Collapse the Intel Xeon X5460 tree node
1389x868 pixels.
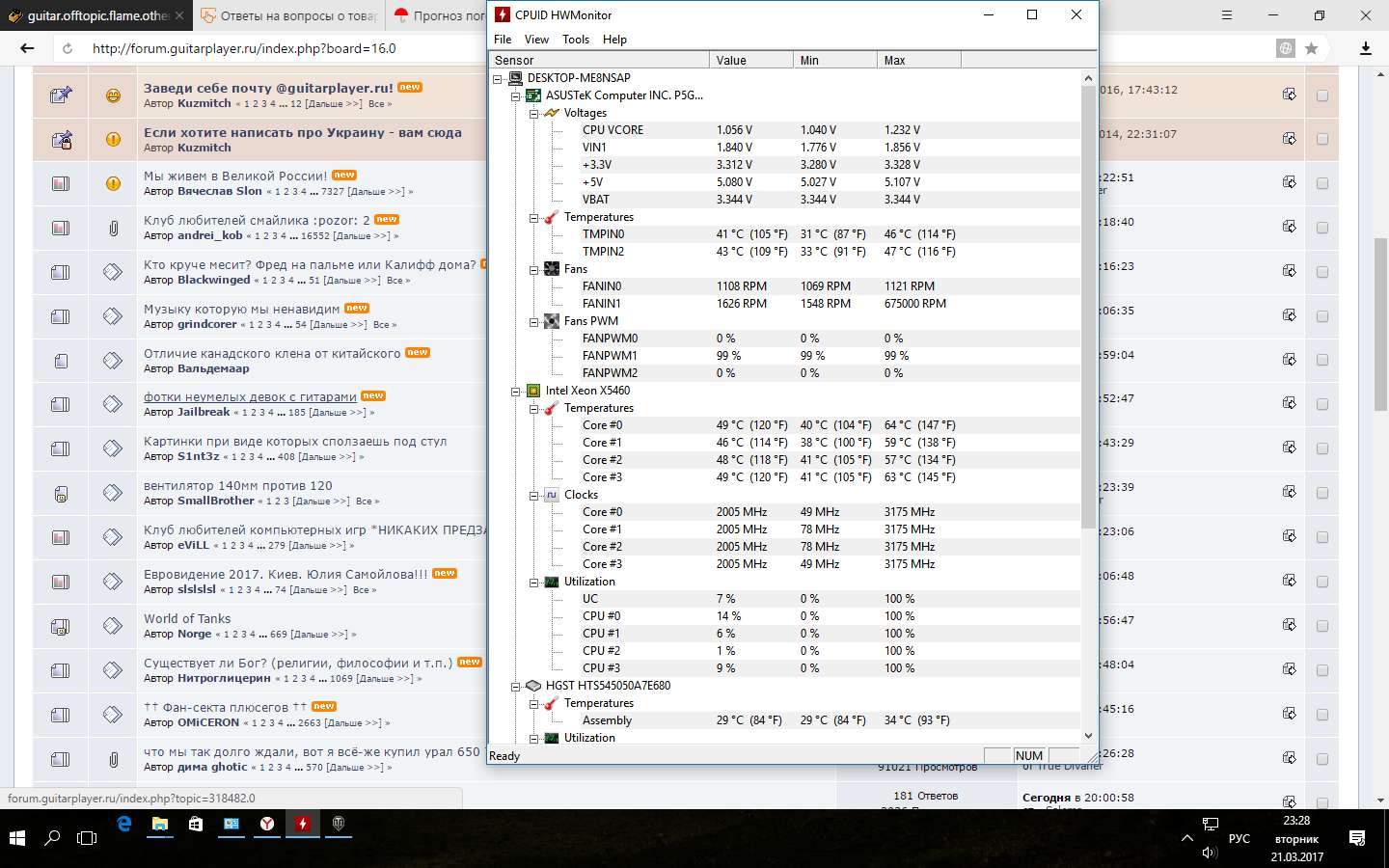(515, 391)
